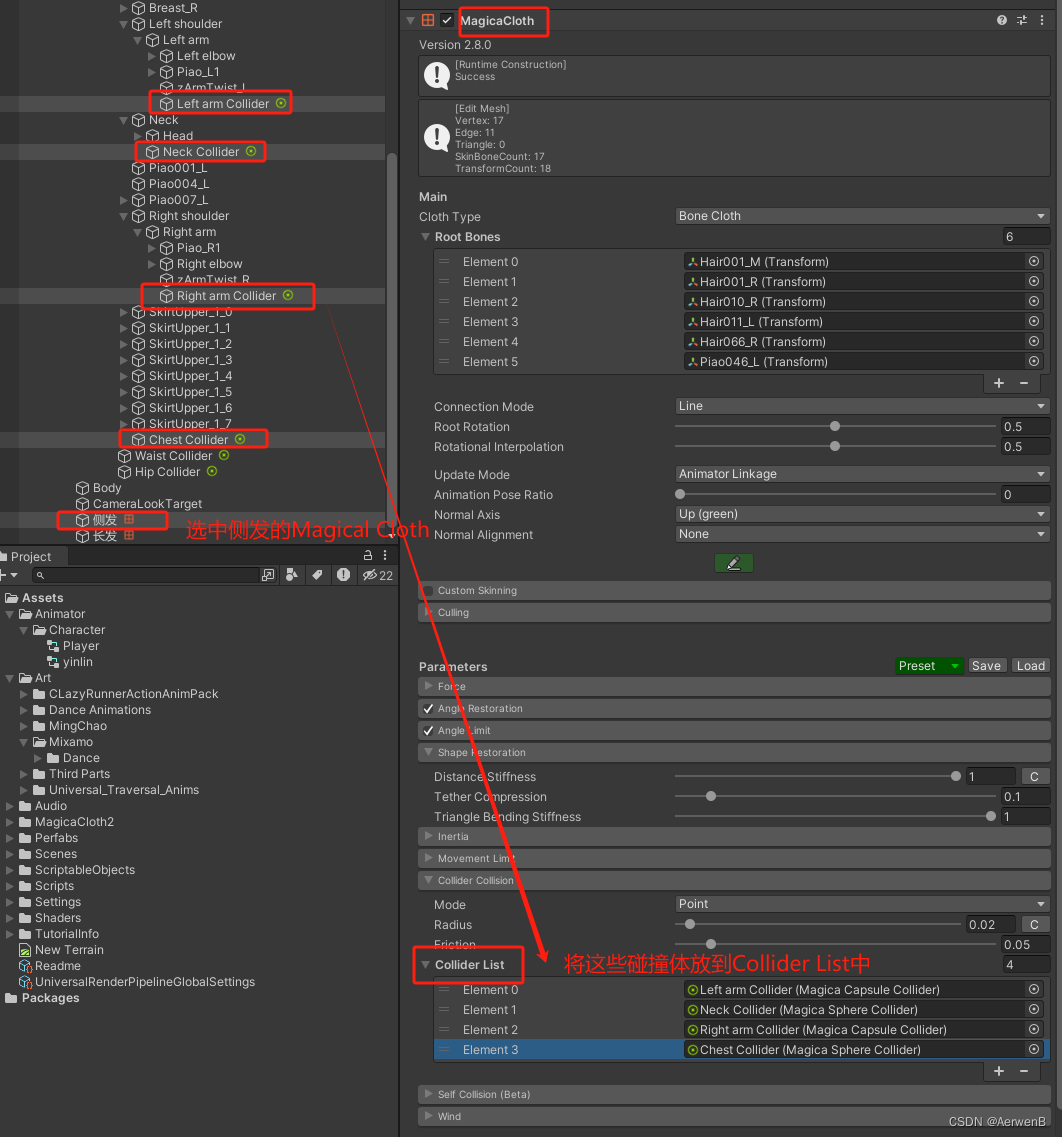Remove a Root Bones element with minus
This screenshot has width=1062, height=1137.
tap(1024, 383)
